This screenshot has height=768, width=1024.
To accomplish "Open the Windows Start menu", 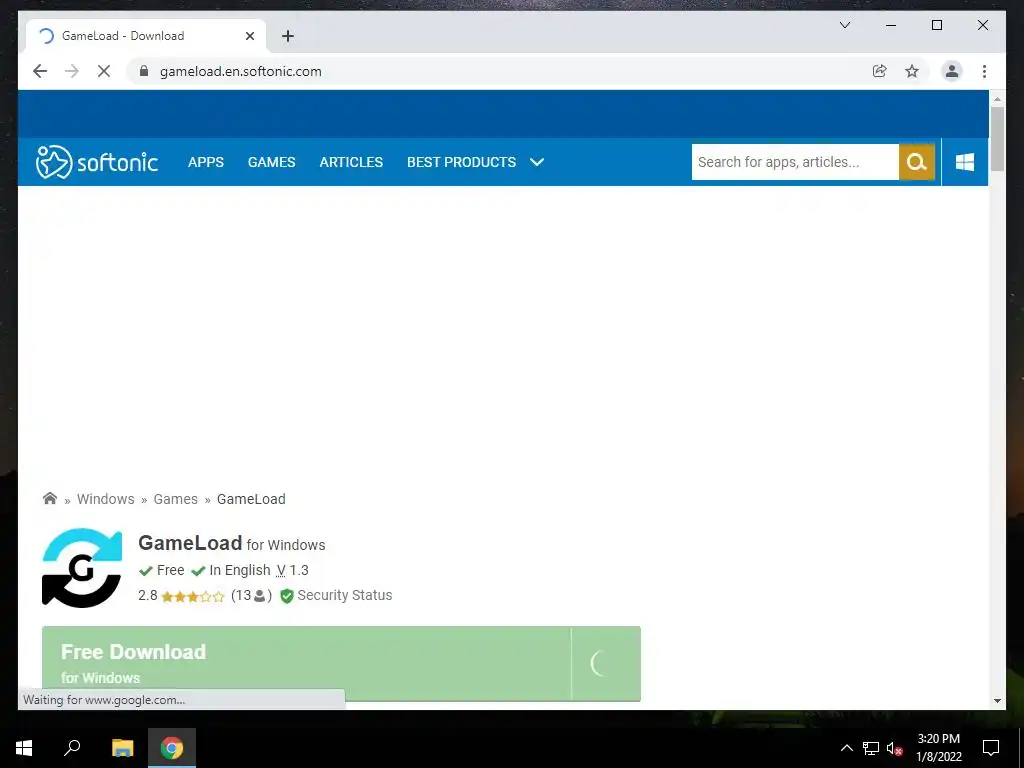I will pos(24,748).
